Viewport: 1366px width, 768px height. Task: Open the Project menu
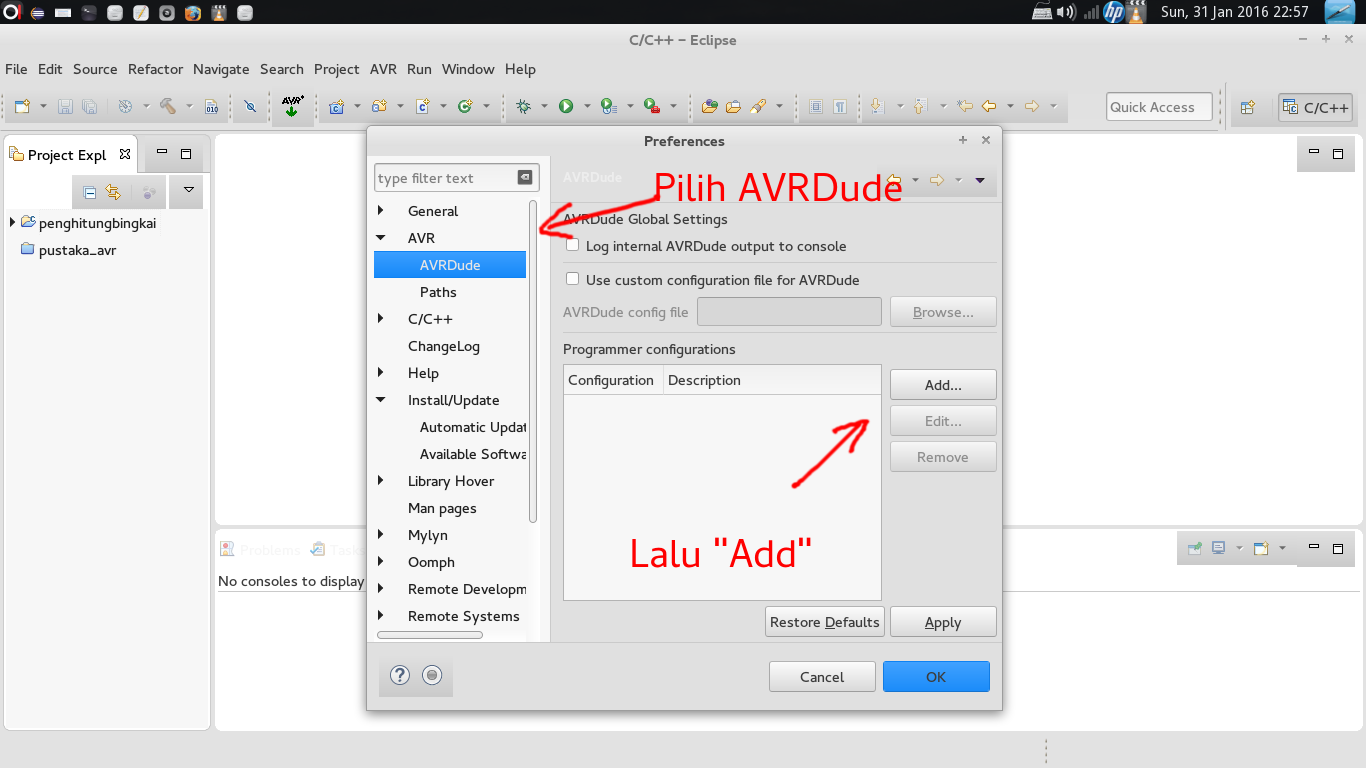(x=336, y=69)
